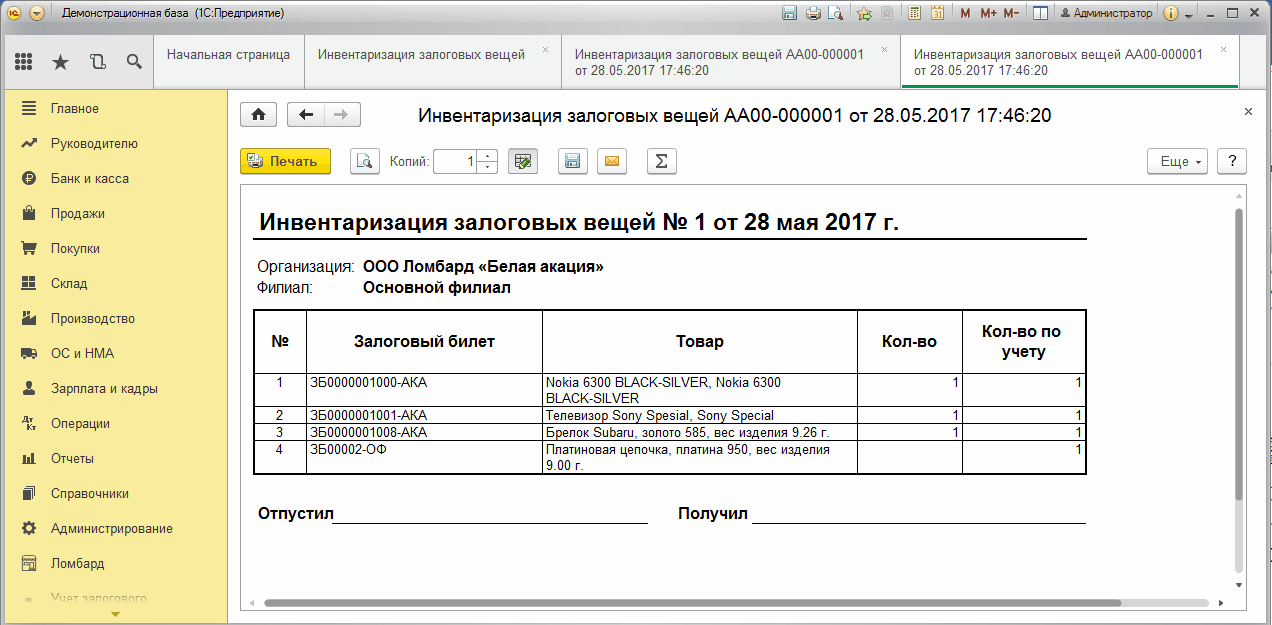The width and height of the screenshot is (1272, 625).
Task: Add current page to favorites
Action: coord(864,14)
